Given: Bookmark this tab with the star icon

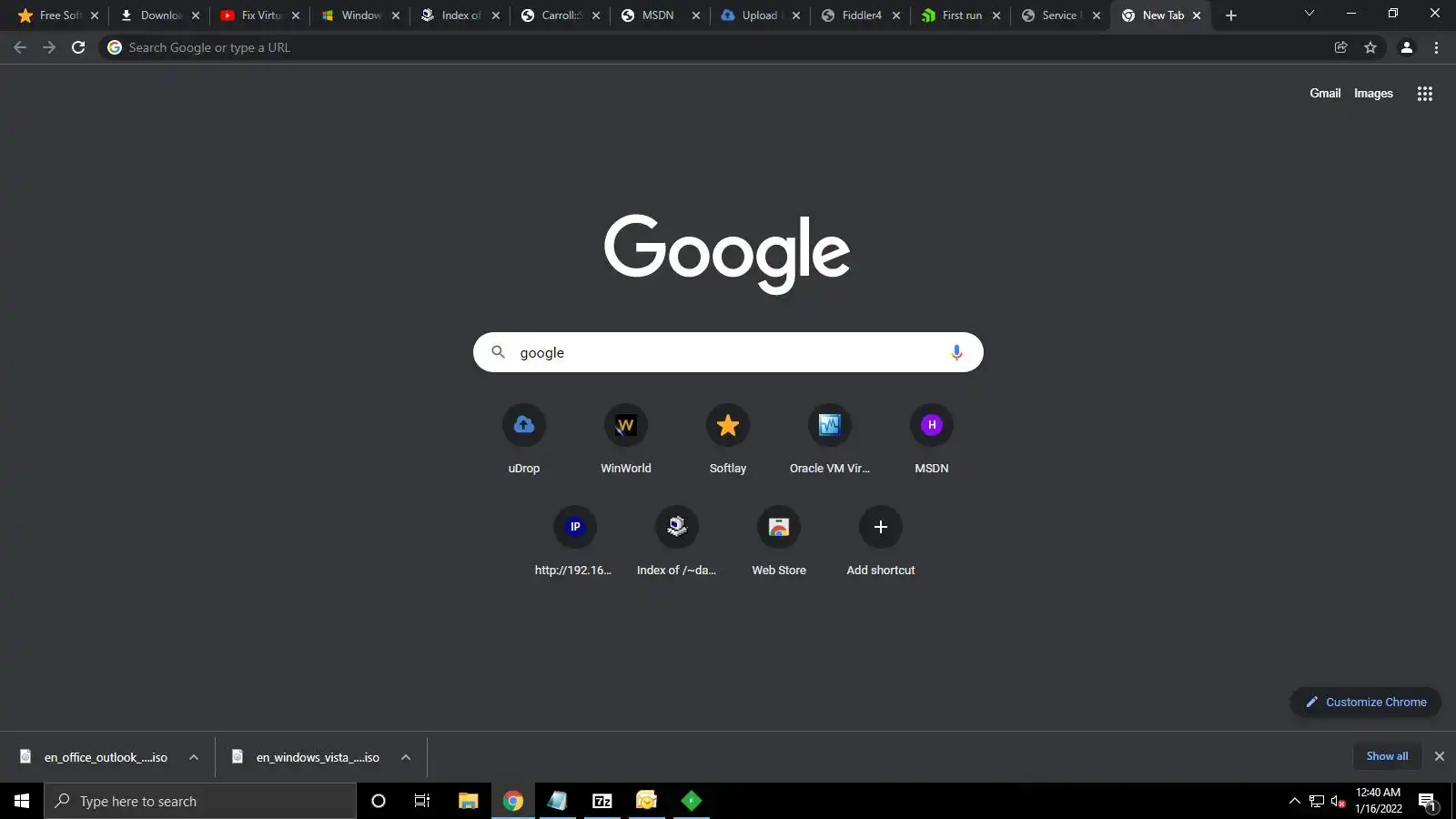Looking at the screenshot, I should pos(1370,47).
